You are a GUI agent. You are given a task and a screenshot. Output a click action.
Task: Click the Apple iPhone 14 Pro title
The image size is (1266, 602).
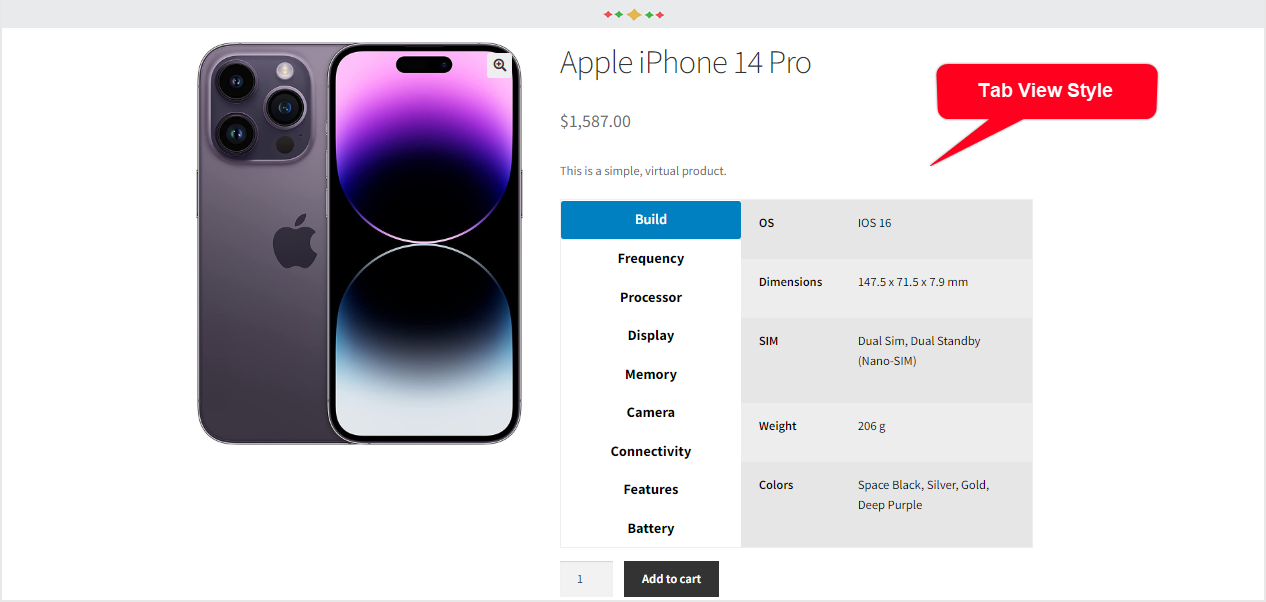tap(685, 63)
